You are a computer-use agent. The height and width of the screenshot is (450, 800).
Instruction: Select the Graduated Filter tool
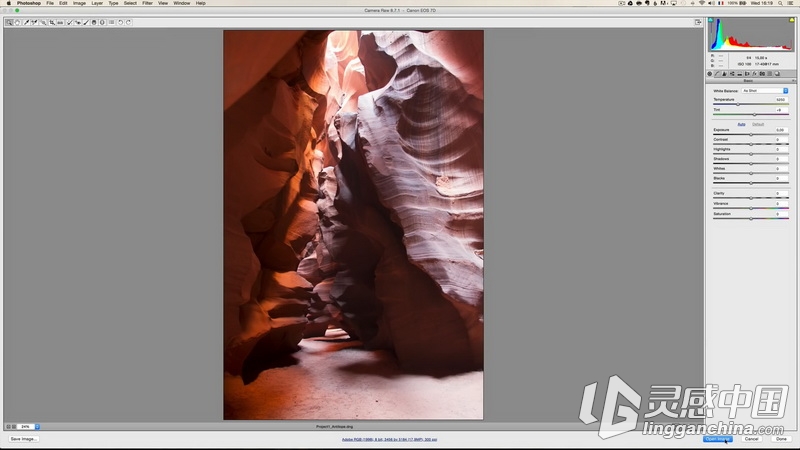click(94, 22)
